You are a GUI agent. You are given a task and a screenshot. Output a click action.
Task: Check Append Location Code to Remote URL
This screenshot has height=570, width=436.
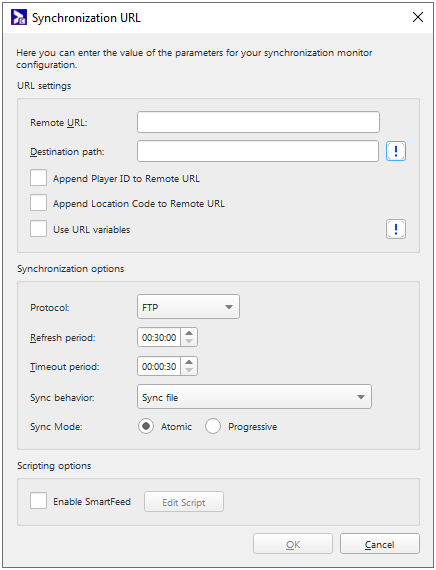(38, 203)
